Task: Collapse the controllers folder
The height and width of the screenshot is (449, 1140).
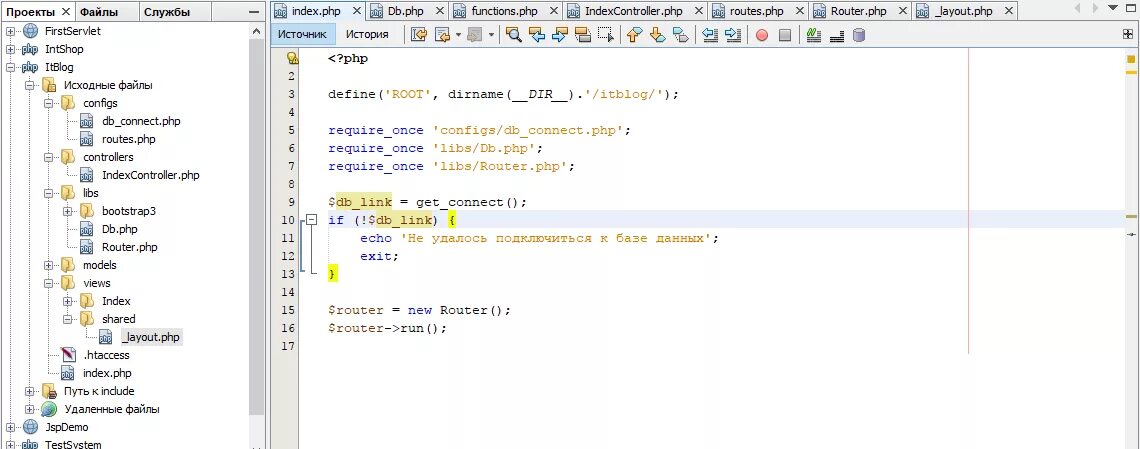Action: 49,157
